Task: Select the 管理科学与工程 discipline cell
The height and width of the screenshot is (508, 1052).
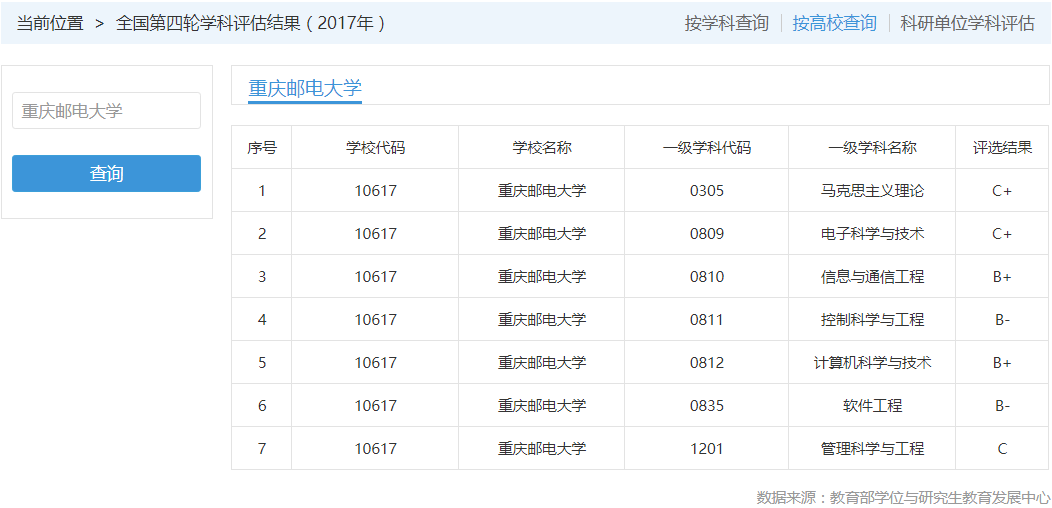Action: 872,448
